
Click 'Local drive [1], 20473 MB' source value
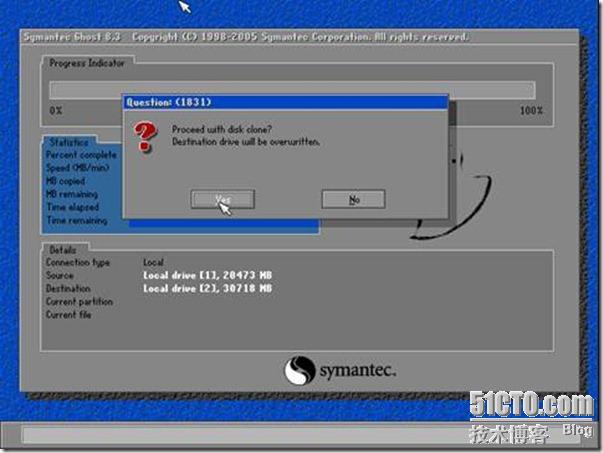(207, 275)
